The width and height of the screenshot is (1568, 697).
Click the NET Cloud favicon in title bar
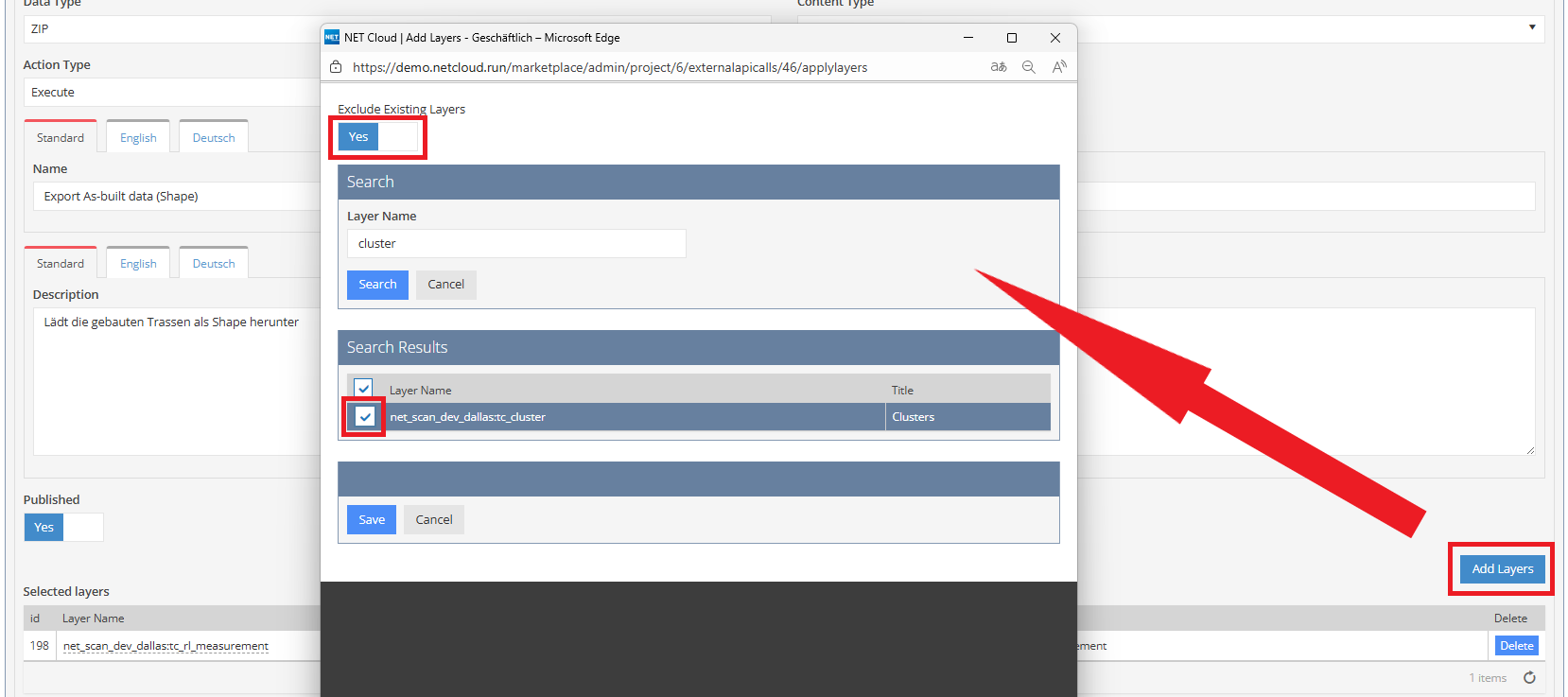[x=332, y=38]
